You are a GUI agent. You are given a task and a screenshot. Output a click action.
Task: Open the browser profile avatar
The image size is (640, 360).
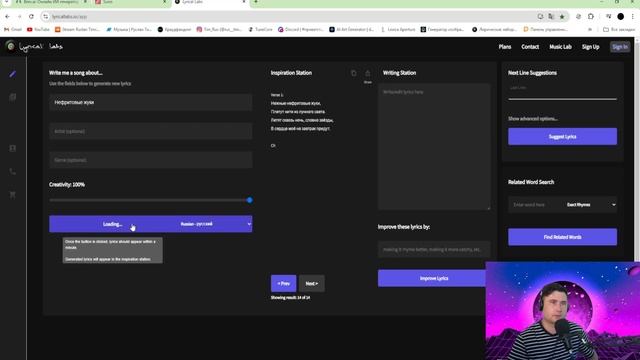point(620,16)
